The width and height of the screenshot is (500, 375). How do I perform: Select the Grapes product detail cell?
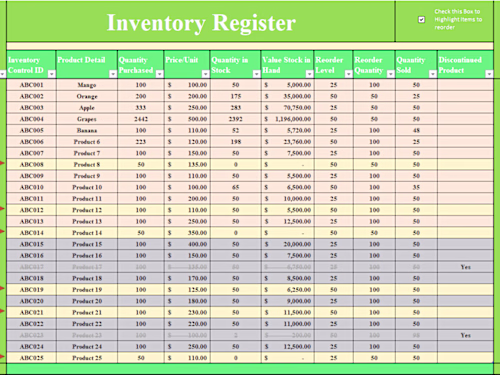pyautogui.click(x=87, y=119)
